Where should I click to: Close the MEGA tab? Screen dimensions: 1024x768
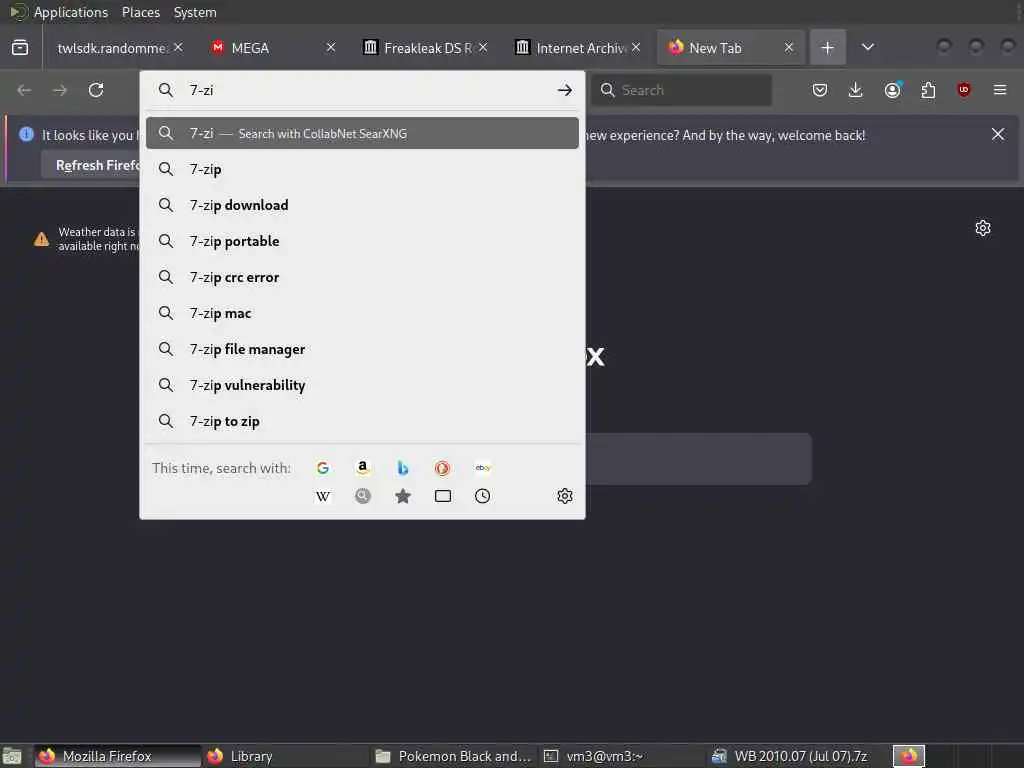pyautogui.click(x=331, y=48)
